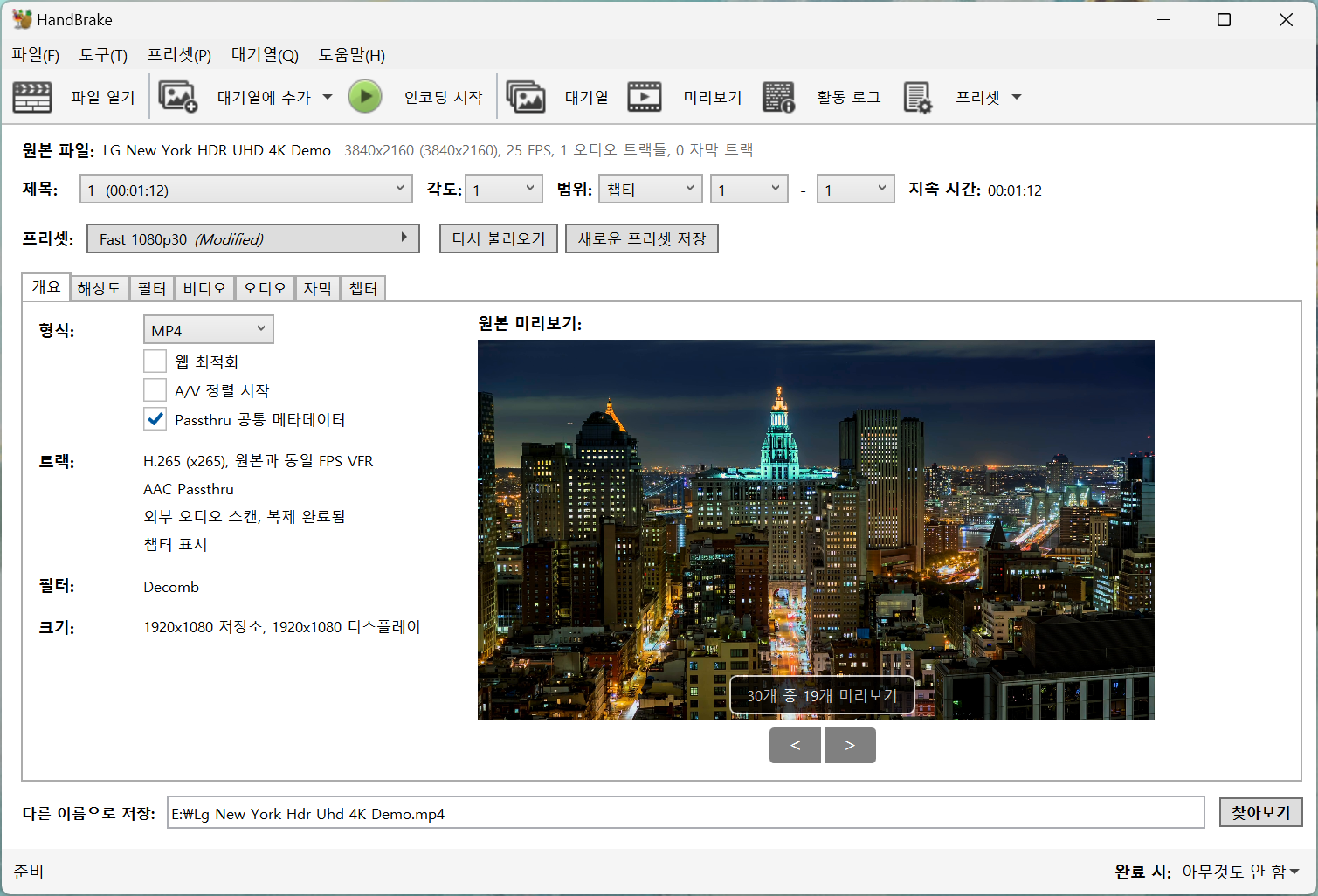Click the 새로운 프리셋 저장 button

click(642, 238)
